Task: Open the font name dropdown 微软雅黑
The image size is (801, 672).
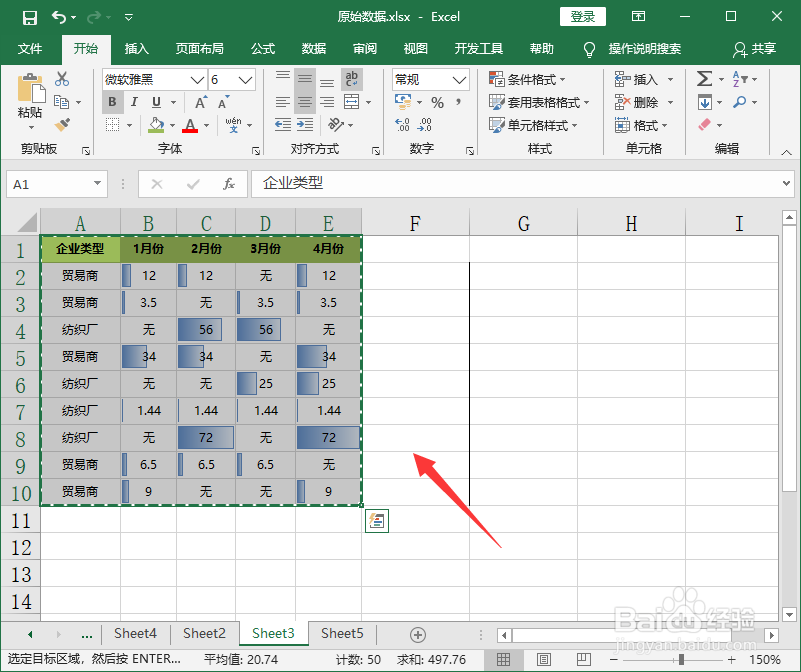Action: (197, 80)
